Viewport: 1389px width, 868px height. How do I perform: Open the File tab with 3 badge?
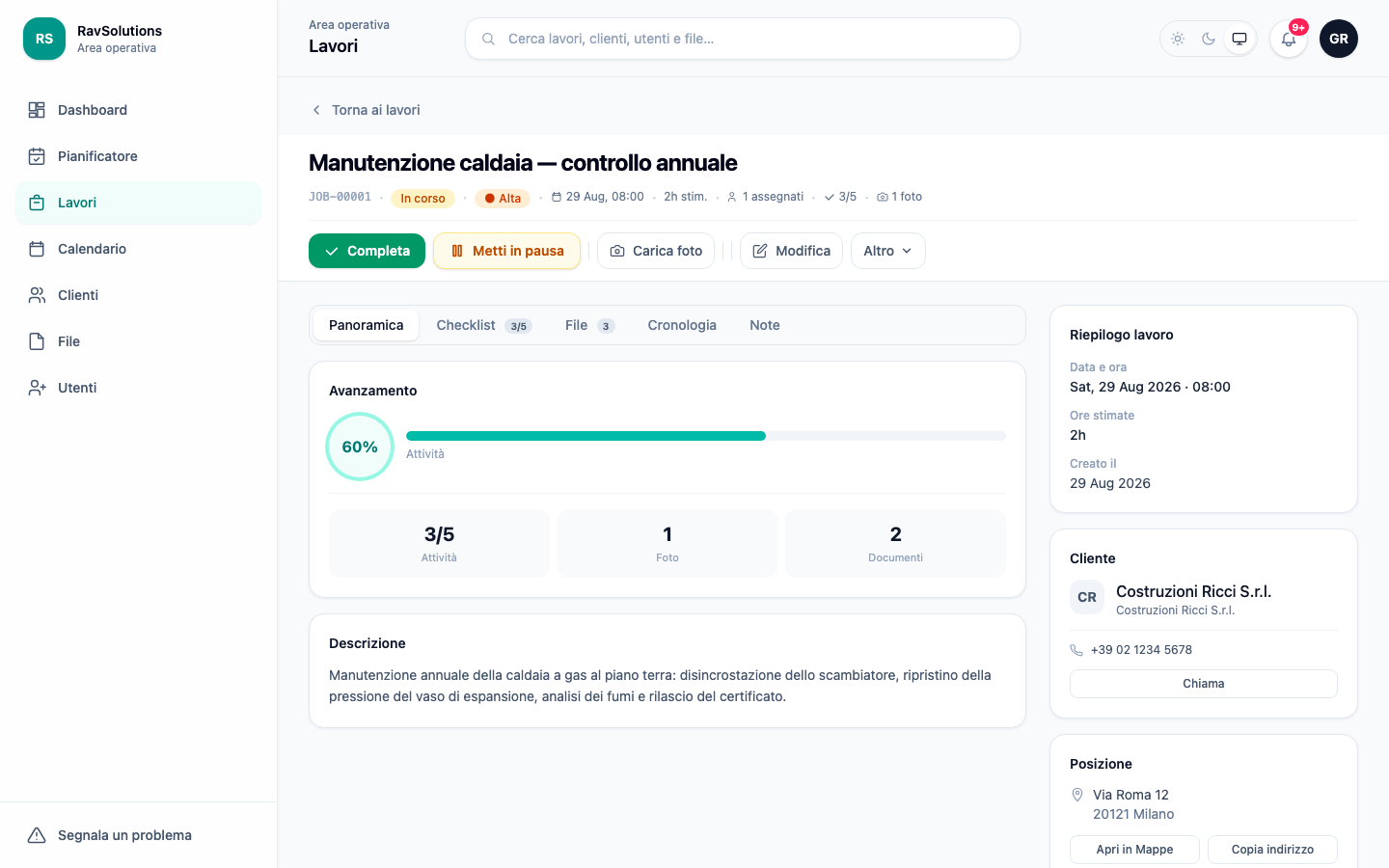coord(590,325)
